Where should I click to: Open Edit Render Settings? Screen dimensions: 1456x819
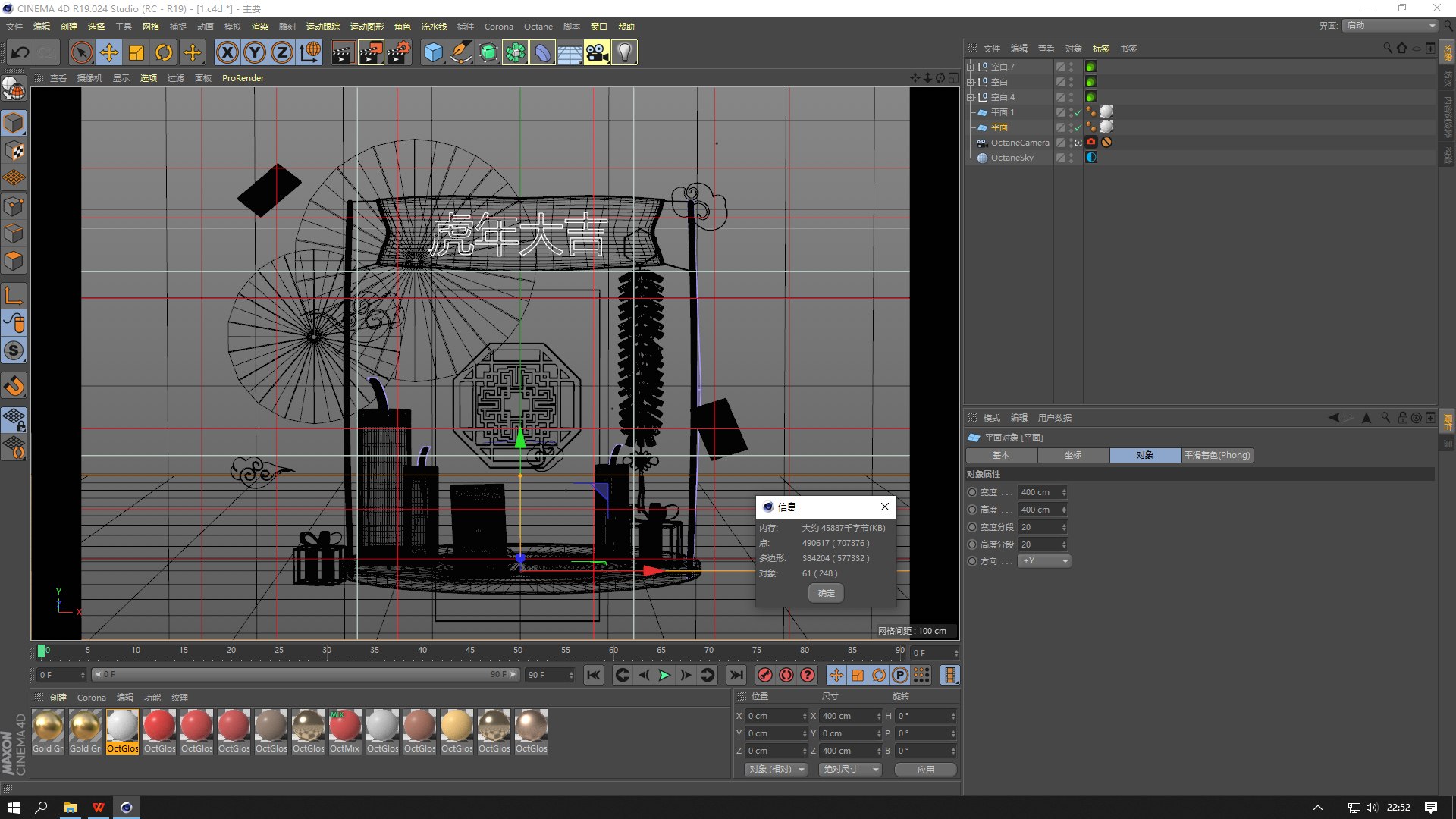click(x=399, y=52)
